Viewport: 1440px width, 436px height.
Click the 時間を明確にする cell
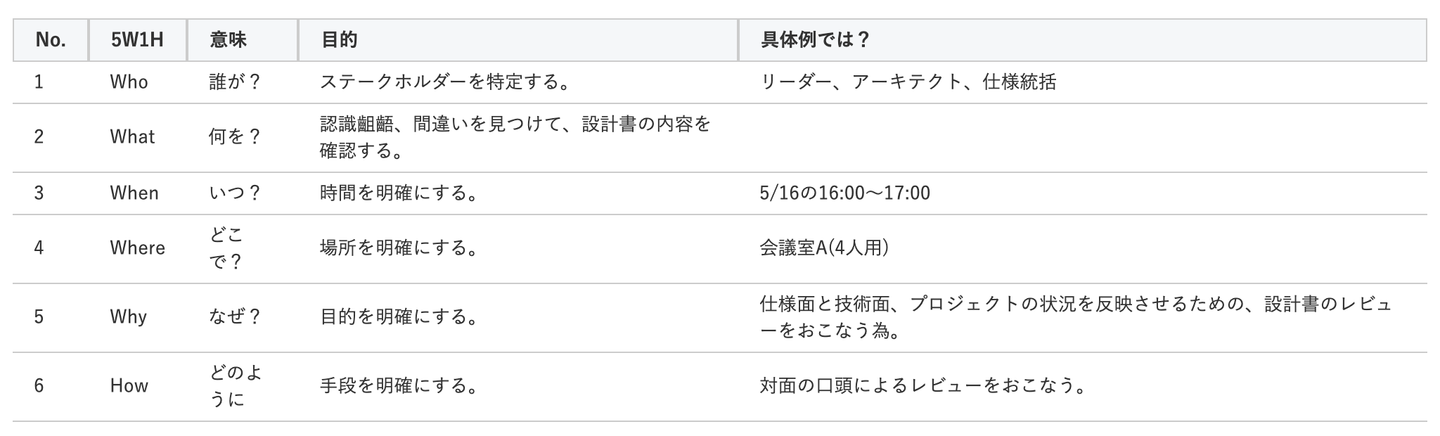pos(398,193)
